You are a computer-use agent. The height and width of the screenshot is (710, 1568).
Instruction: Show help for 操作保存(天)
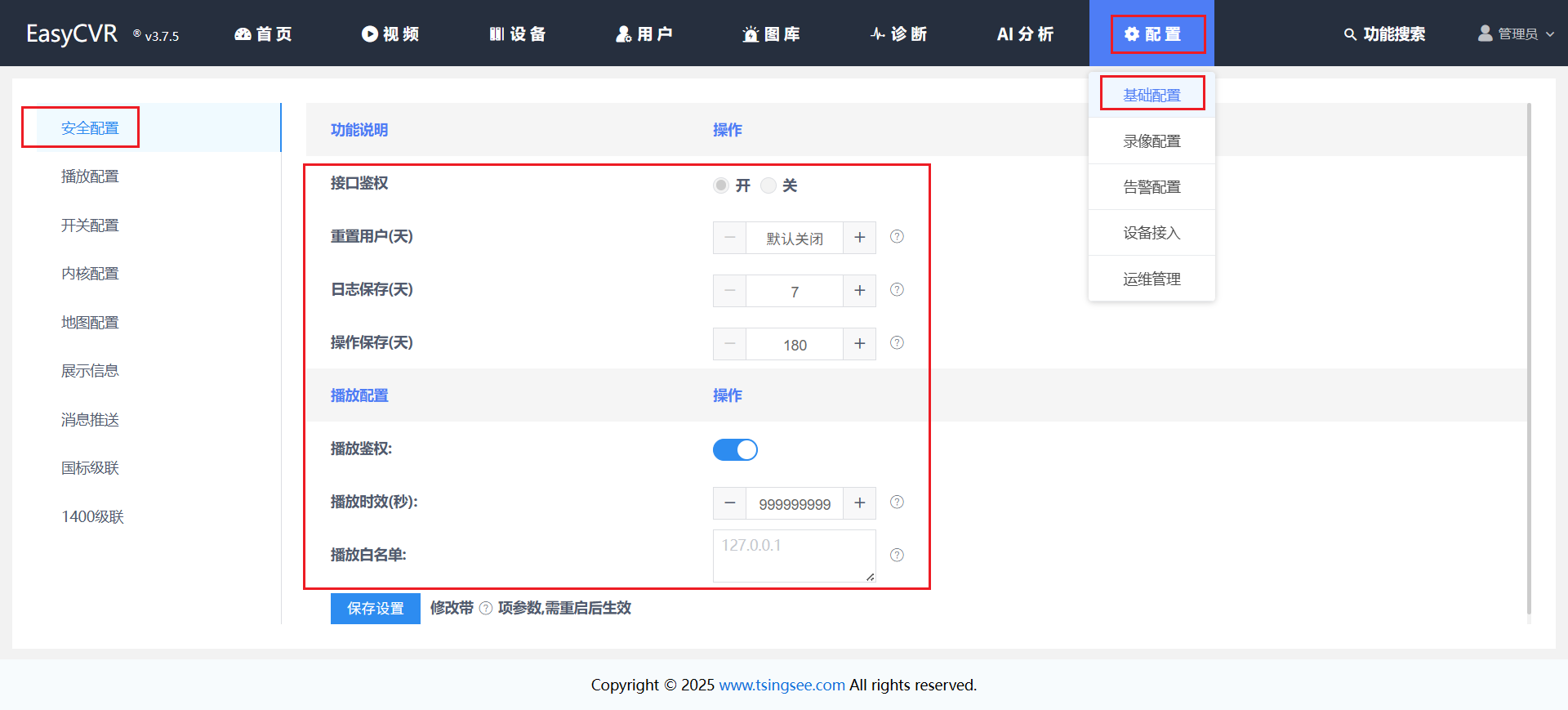pyautogui.click(x=897, y=342)
